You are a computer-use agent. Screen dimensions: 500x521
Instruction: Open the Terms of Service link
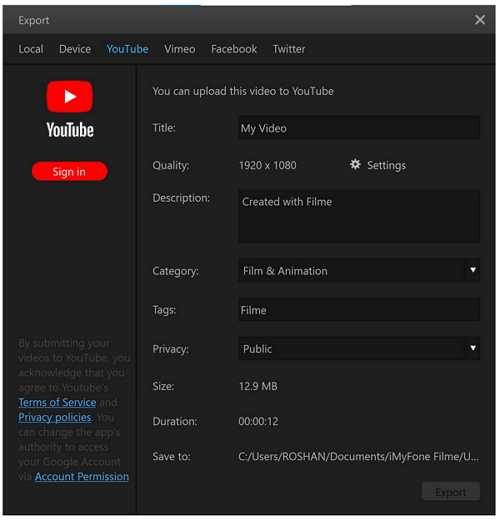[x=57, y=402]
